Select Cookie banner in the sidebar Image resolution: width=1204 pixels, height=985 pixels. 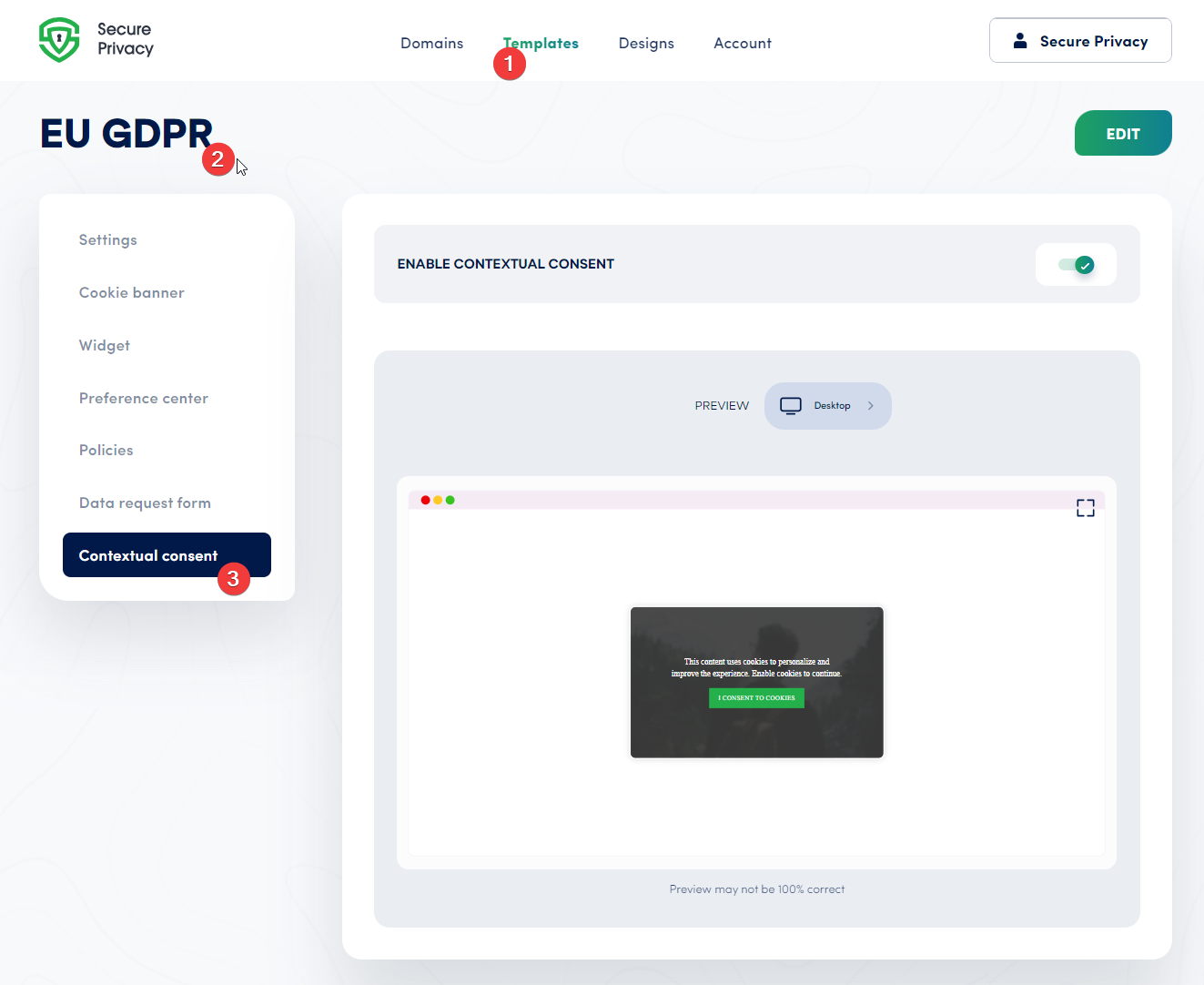click(x=131, y=292)
